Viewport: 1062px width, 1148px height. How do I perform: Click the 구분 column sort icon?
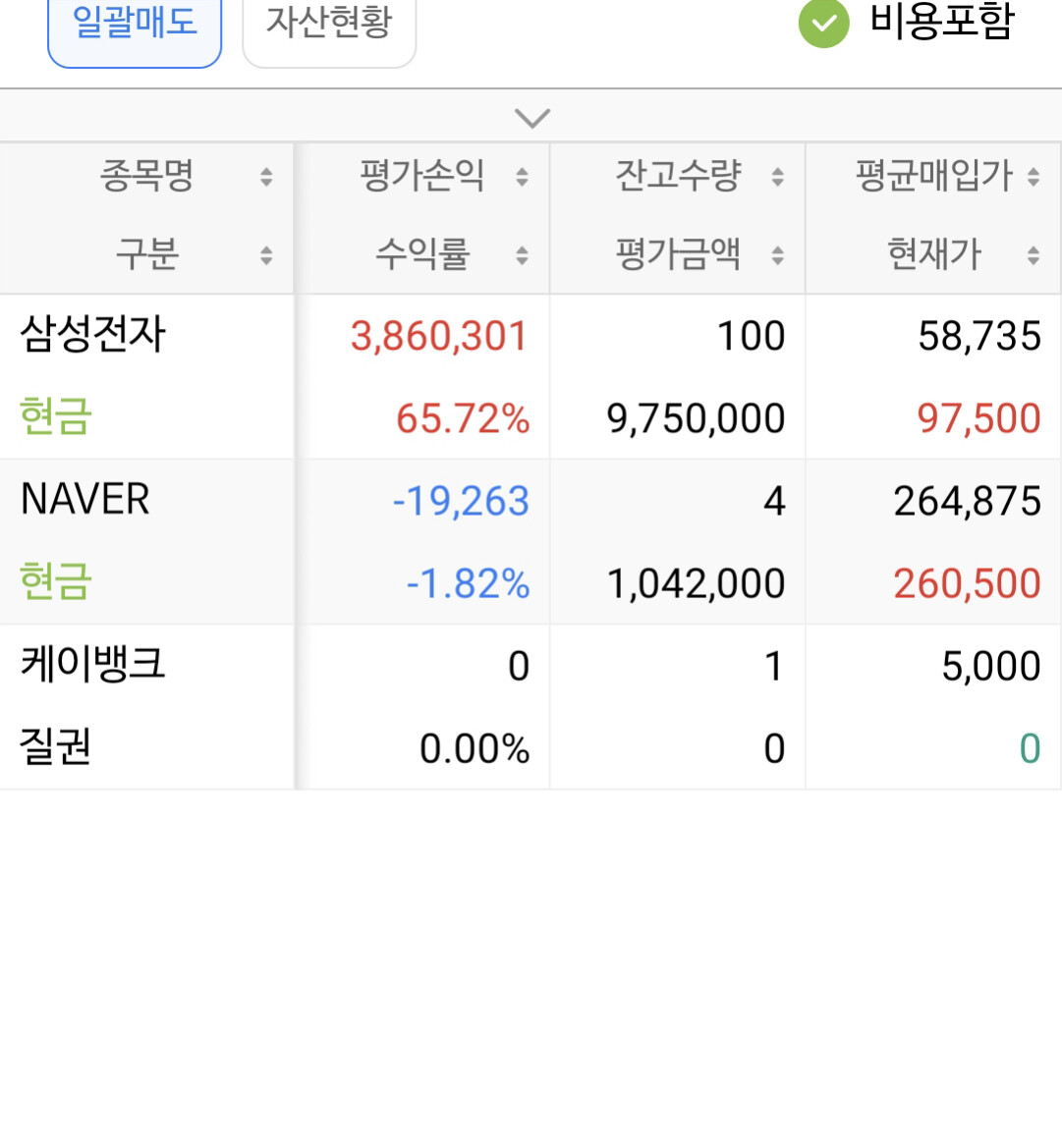coord(266,255)
